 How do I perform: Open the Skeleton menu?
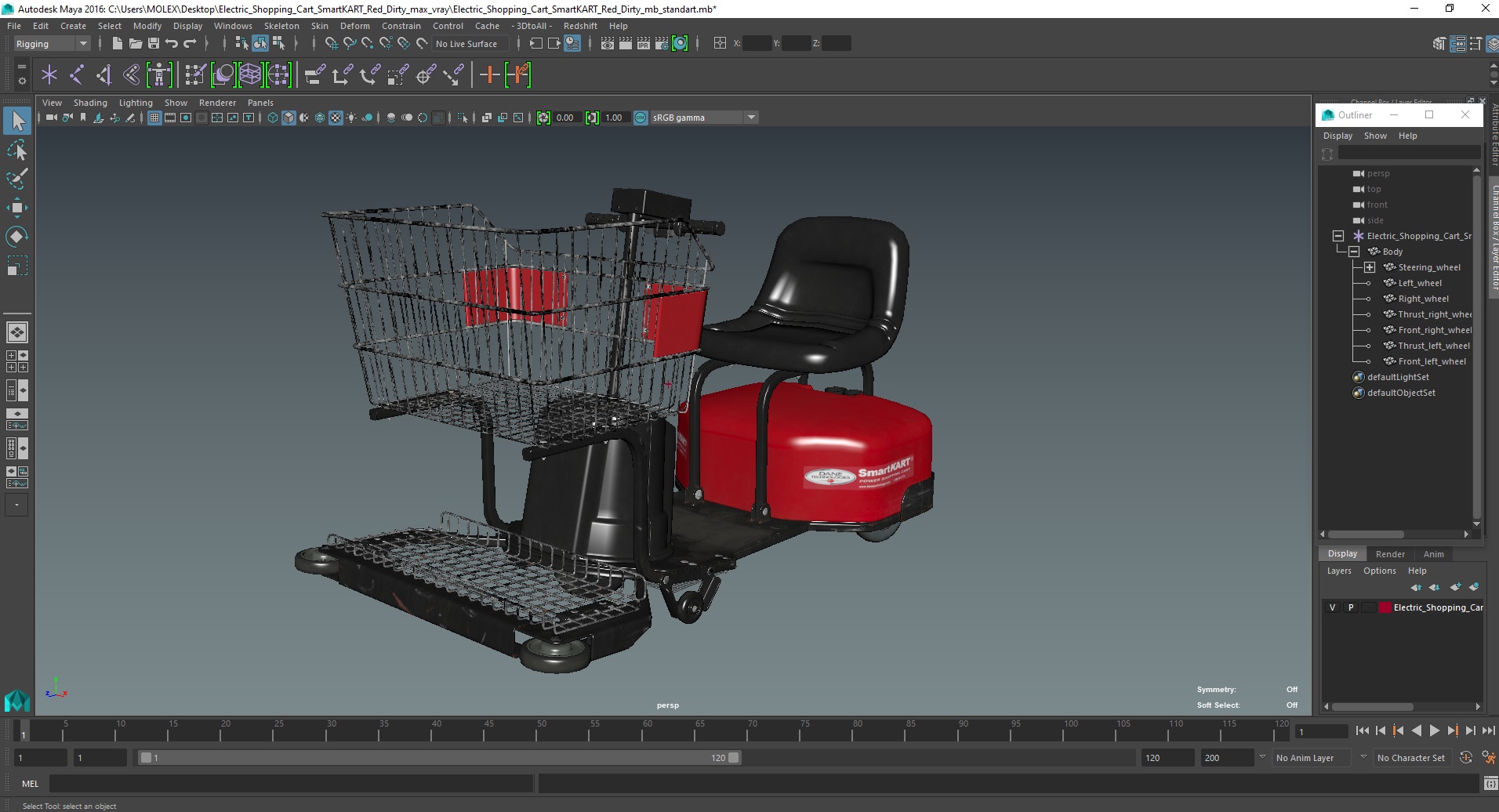(x=281, y=26)
